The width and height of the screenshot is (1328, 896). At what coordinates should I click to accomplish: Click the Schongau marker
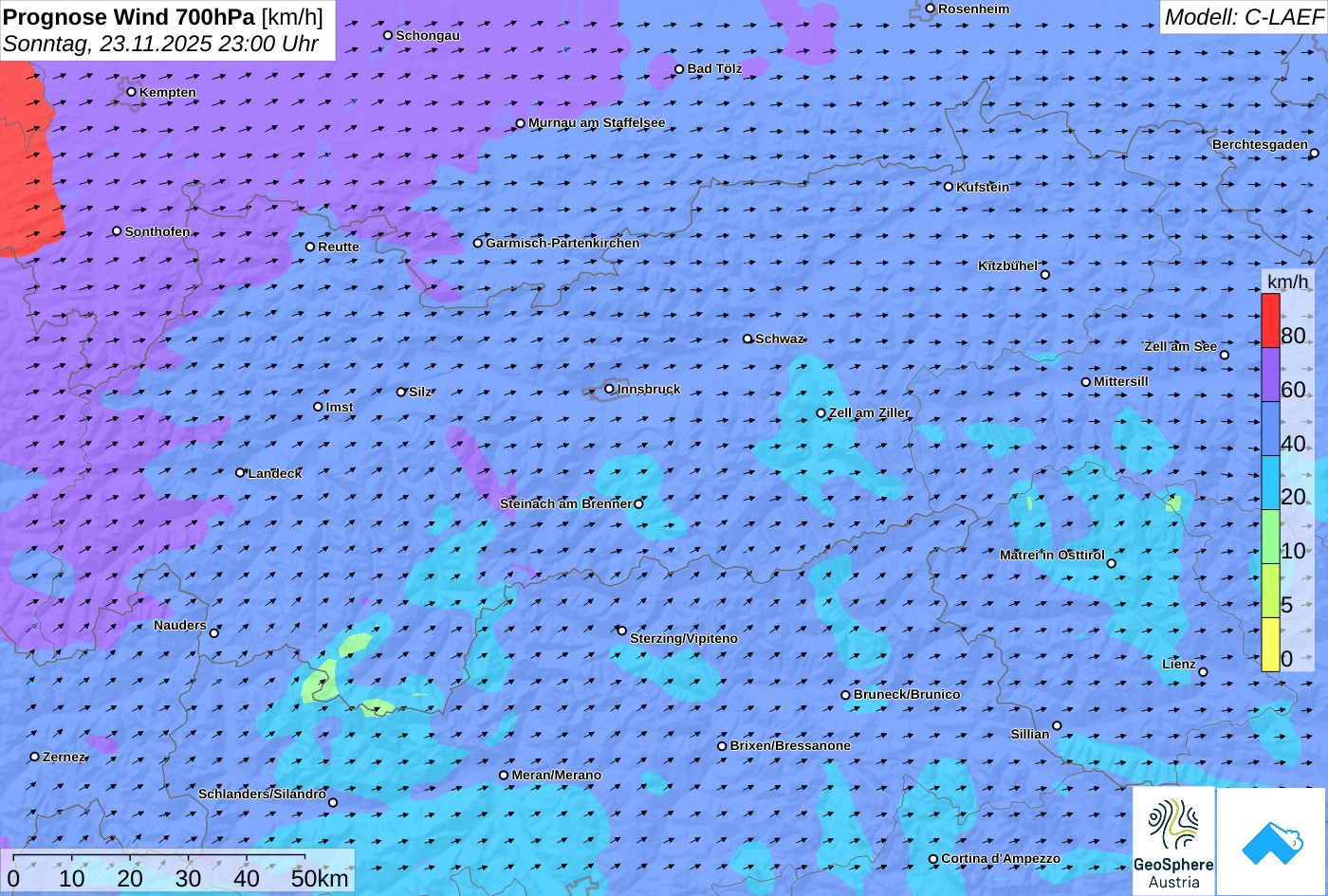(x=388, y=35)
